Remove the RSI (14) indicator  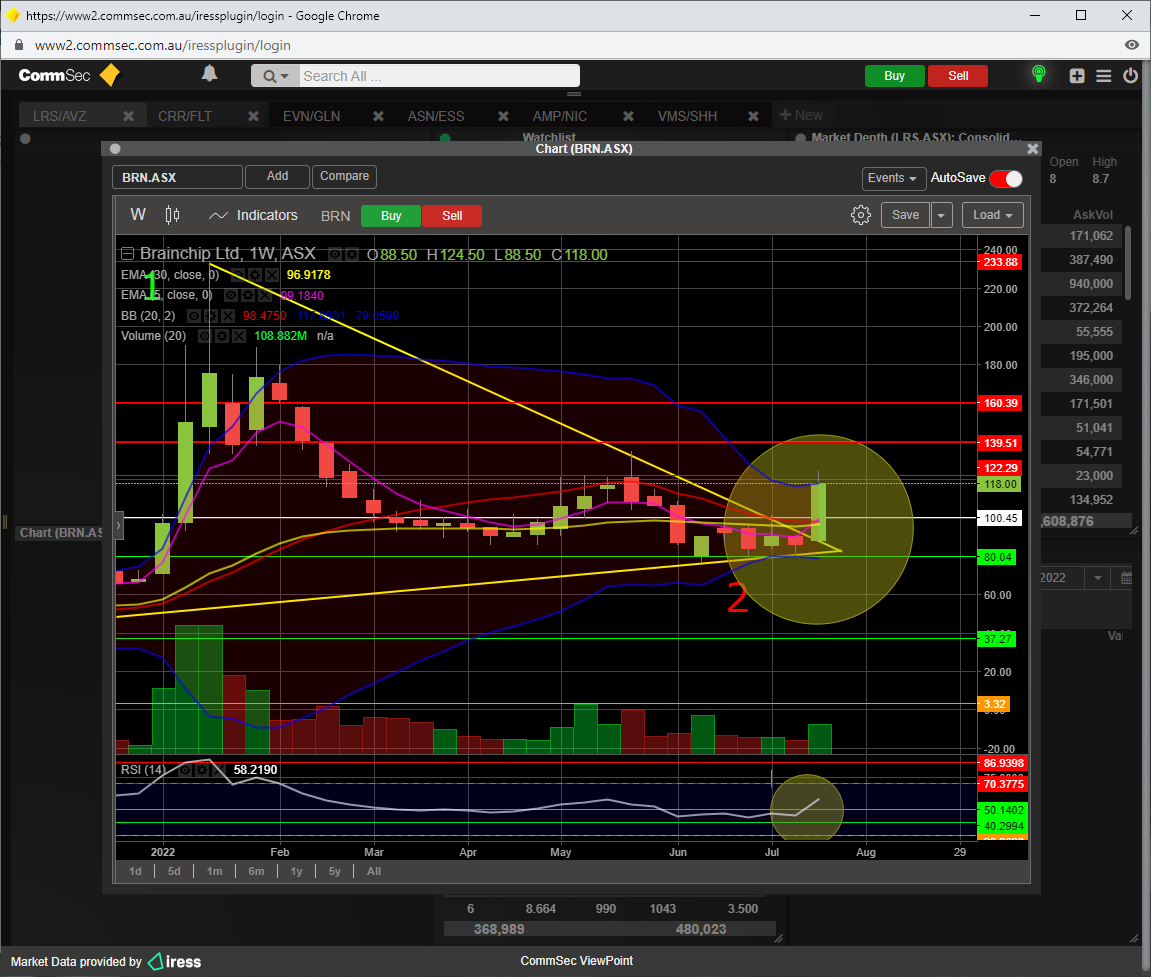pos(218,769)
